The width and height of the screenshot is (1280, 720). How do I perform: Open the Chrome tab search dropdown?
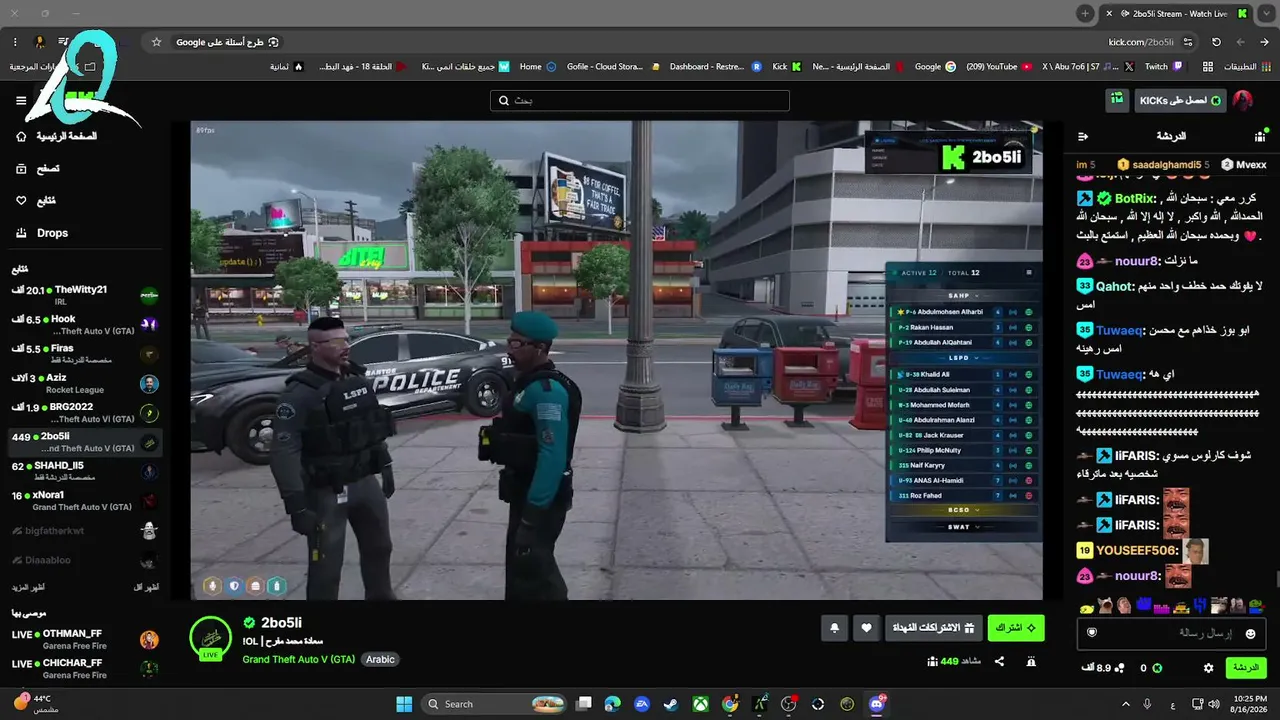(x=1264, y=13)
